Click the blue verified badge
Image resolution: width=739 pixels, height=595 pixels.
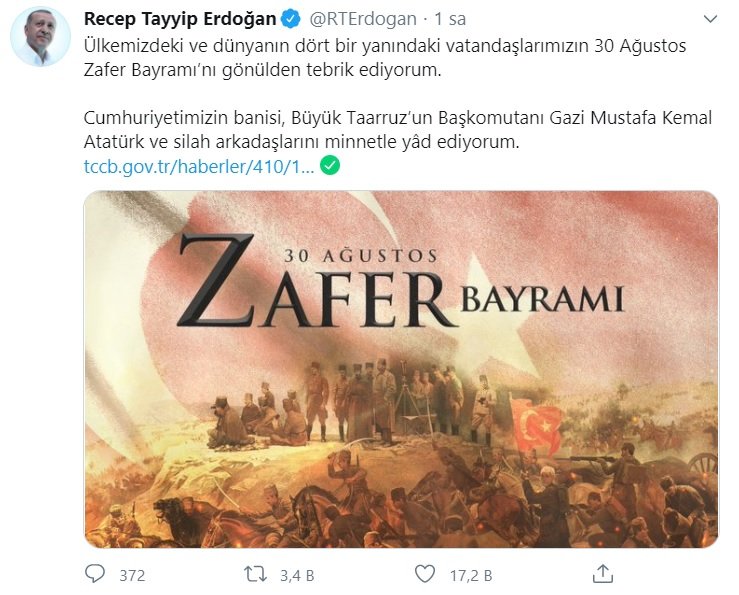[290, 19]
